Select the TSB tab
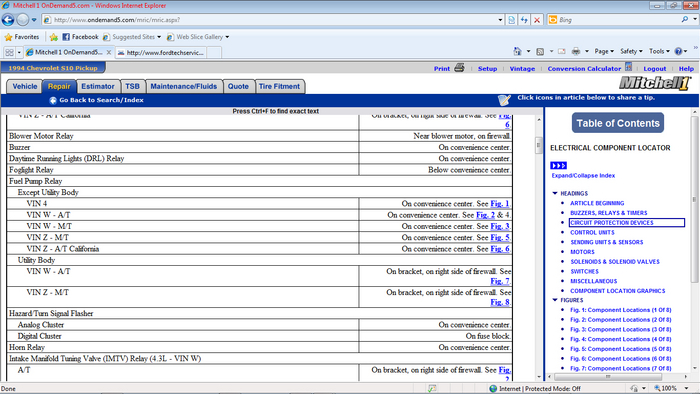 click(x=132, y=87)
